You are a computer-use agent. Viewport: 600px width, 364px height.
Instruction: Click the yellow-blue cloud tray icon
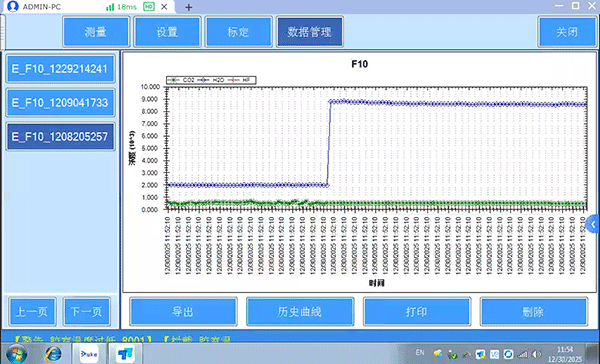point(438,354)
